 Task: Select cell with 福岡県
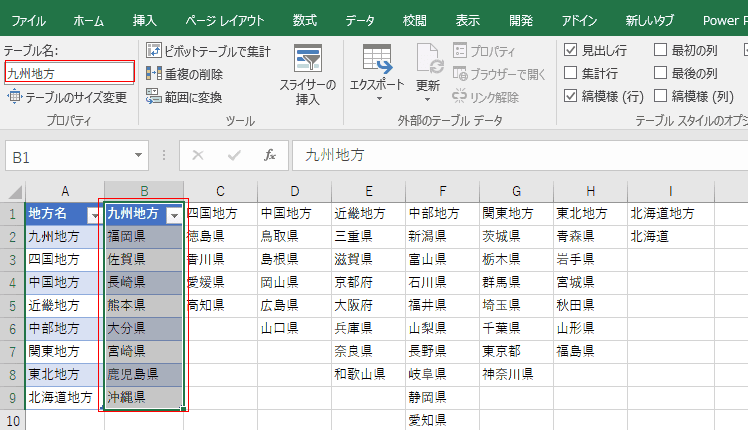144,236
